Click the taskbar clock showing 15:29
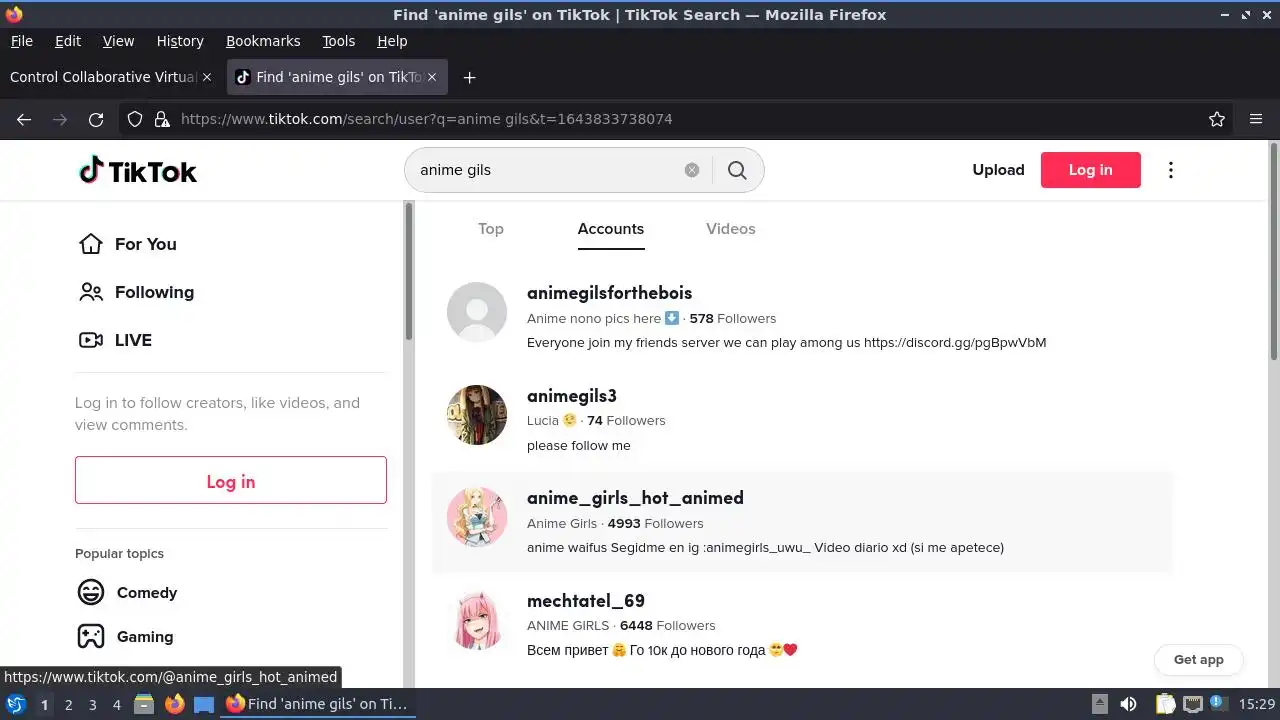Viewport: 1280px width, 720px height. pyautogui.click(x=1257, y=704)
